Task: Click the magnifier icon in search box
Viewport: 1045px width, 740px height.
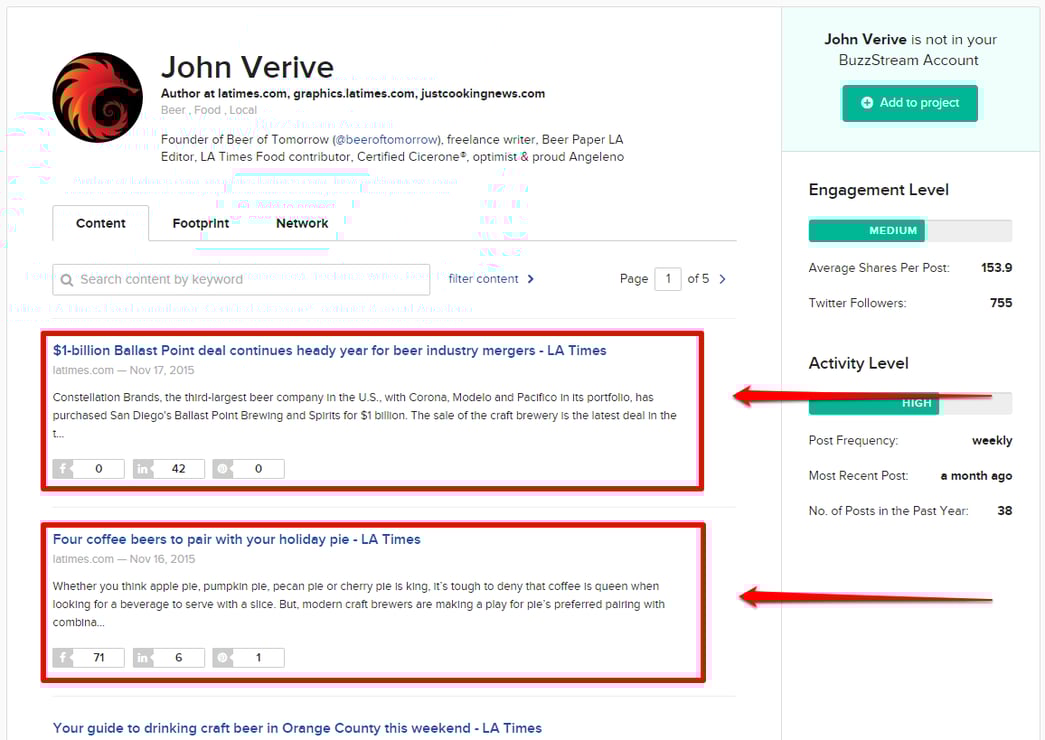Action: click(x=67, y=280)
